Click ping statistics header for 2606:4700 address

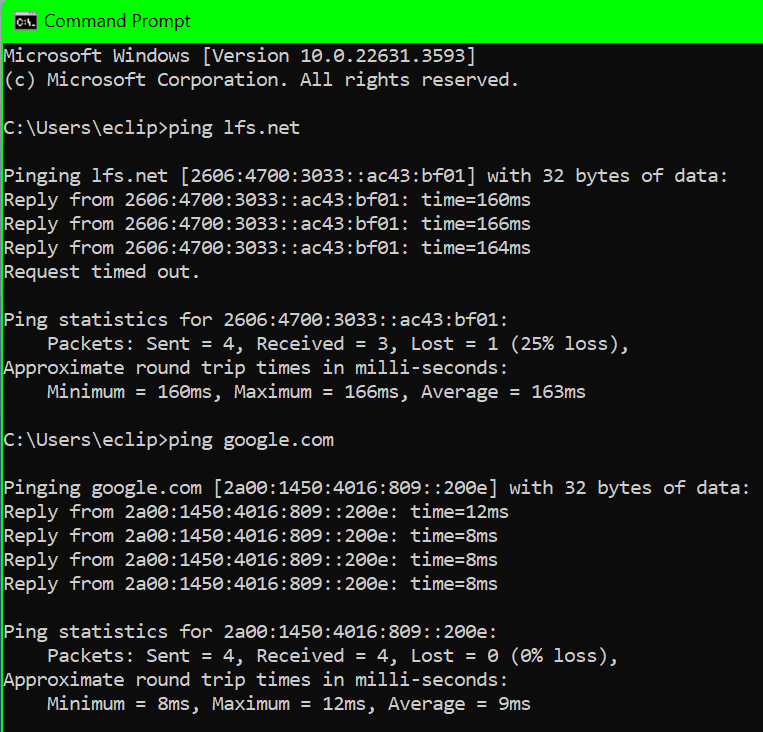[x=256, y=320]
